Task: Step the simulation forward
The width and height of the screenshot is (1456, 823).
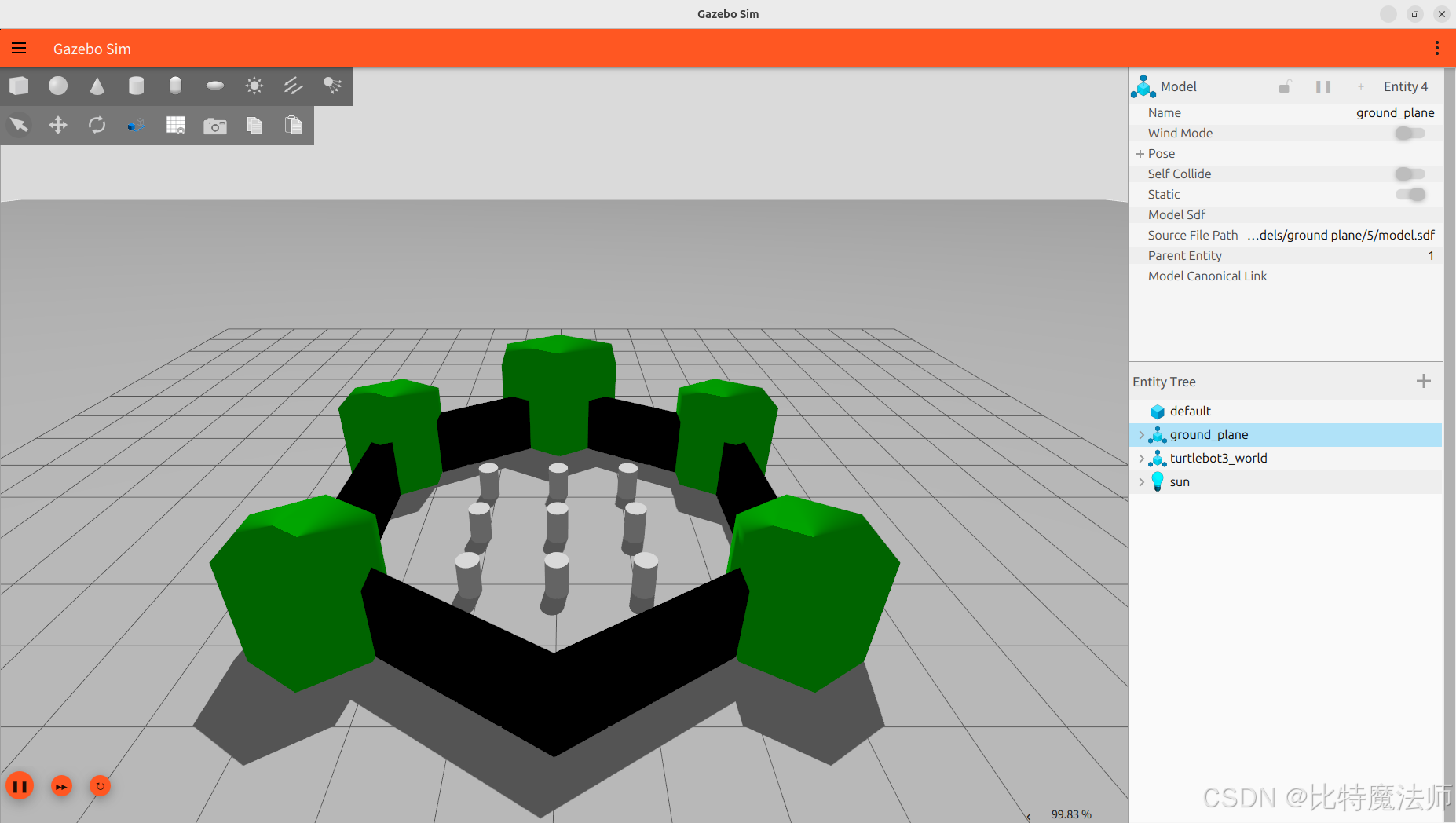Action: point(61,786)
